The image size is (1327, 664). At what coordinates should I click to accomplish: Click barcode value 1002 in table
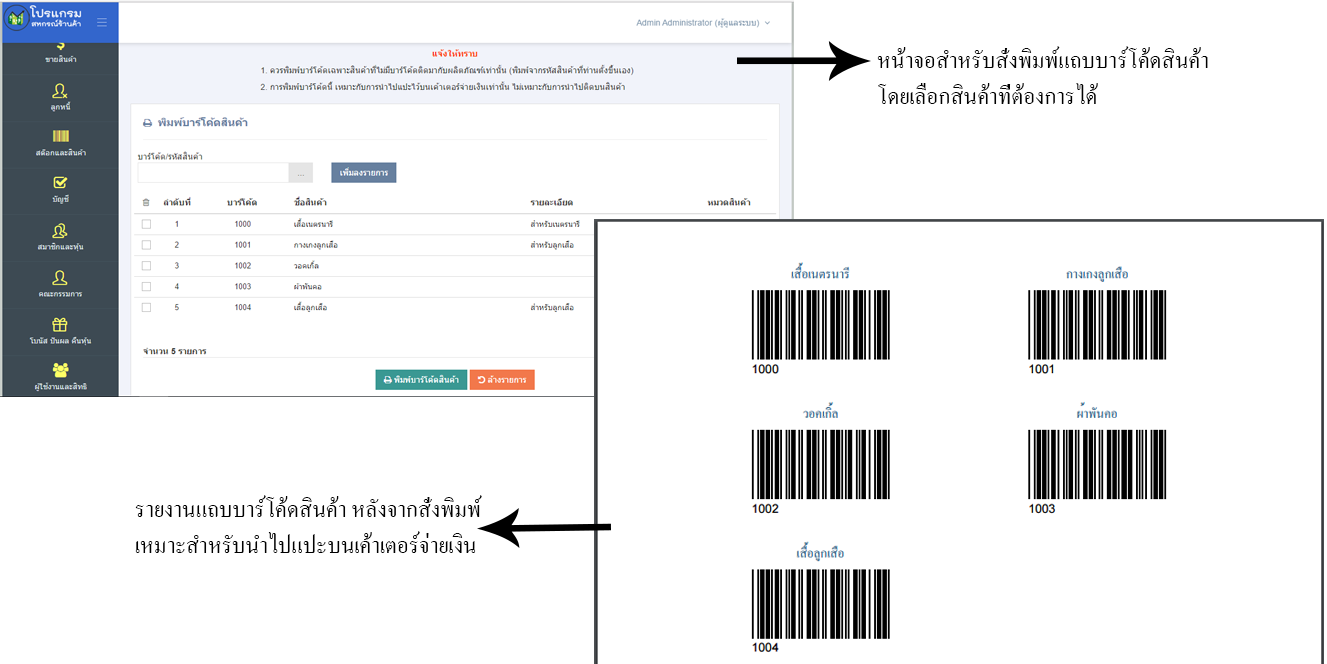click(x=243, y=266)
